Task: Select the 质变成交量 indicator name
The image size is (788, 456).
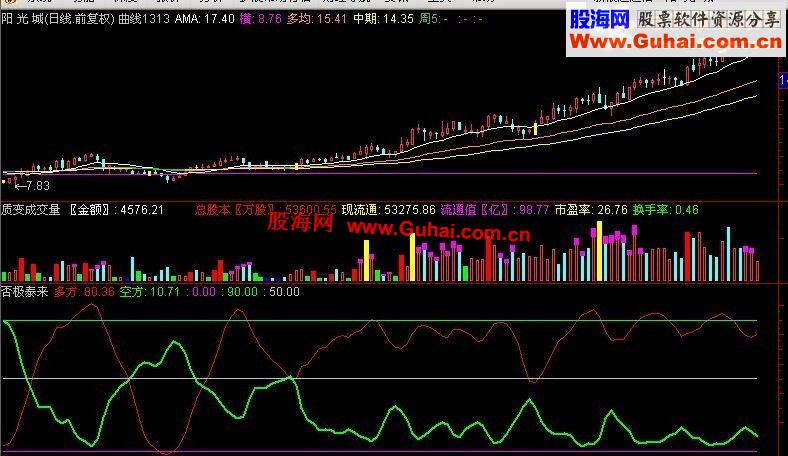Action: [x=31, y=210]
